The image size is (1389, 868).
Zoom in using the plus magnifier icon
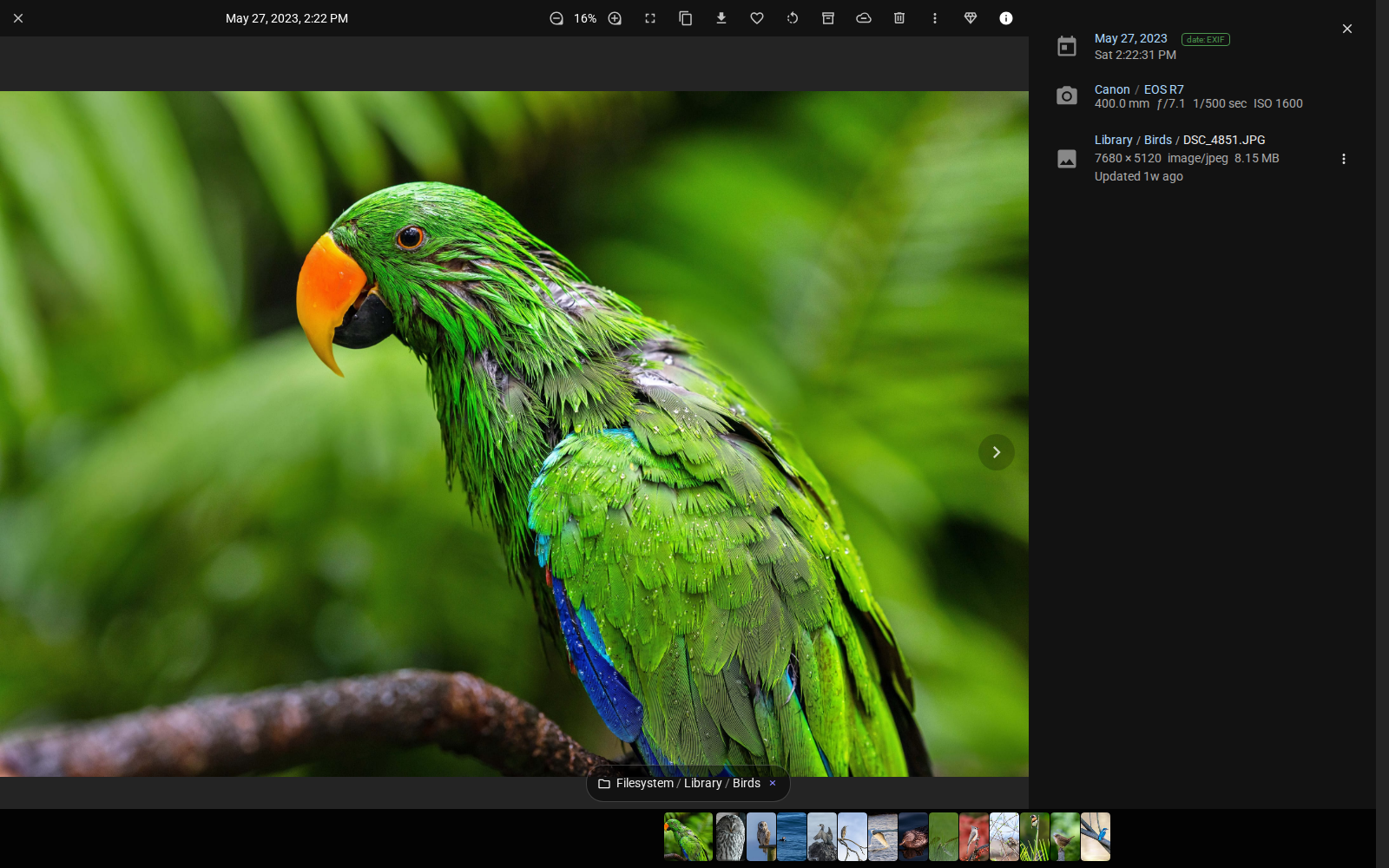click(615, 18)
